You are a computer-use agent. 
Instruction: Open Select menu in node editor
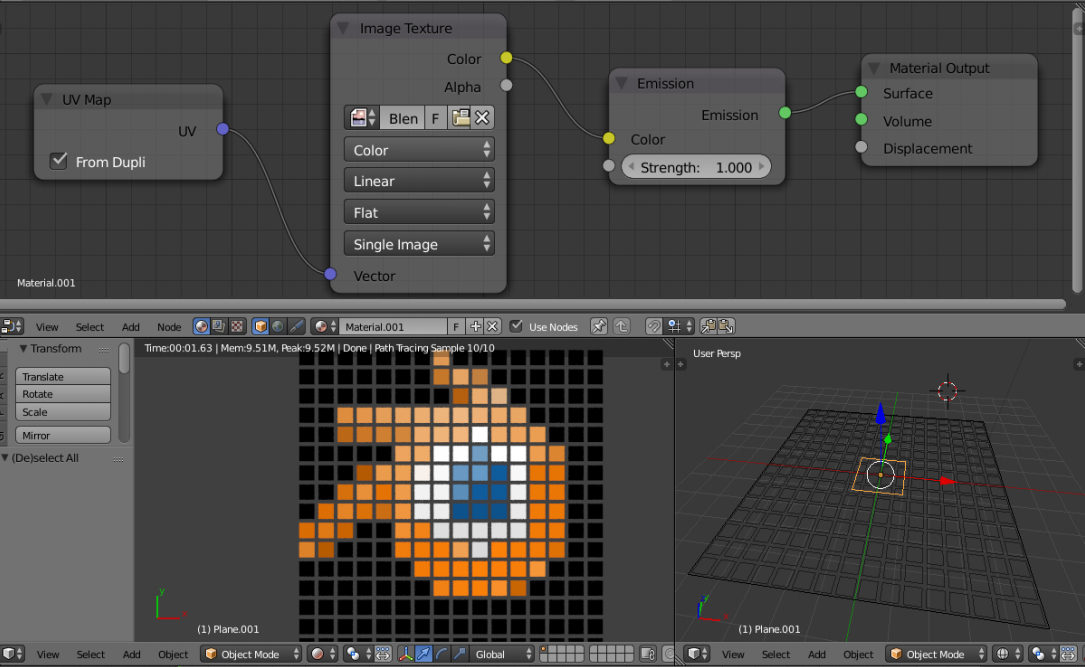click(90, 327)
